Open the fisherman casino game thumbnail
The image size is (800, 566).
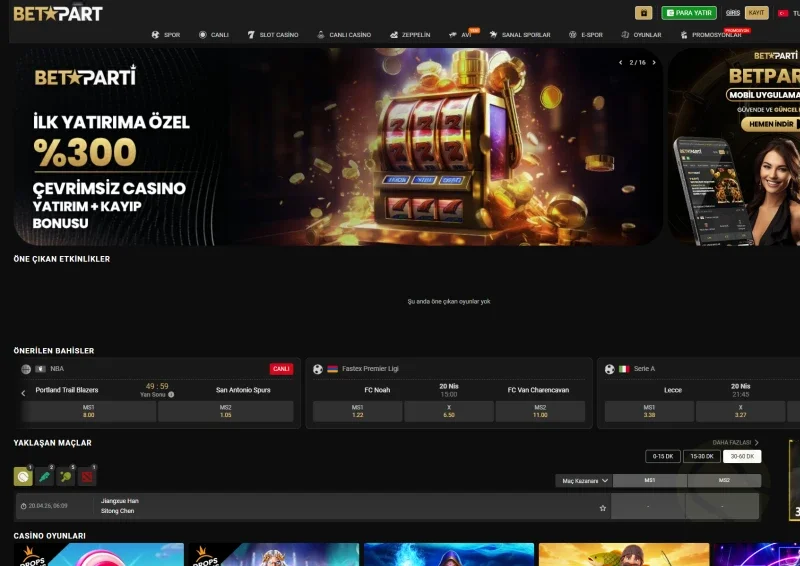(x=624, y=555)
